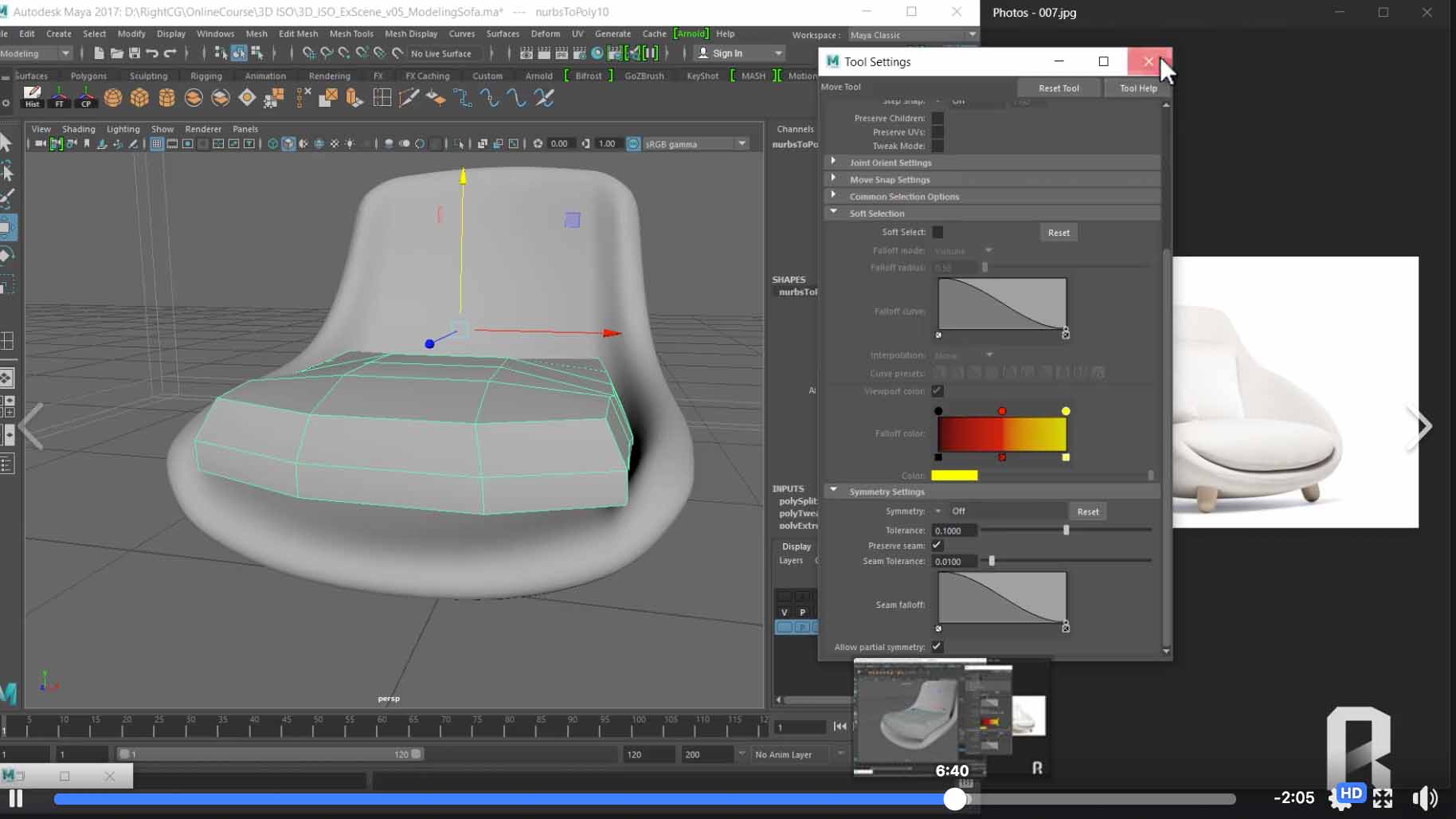Toggle the viewport grid icon
Image resolution: width=1456 pixels, height=819 pixels.
click(157, 144)
